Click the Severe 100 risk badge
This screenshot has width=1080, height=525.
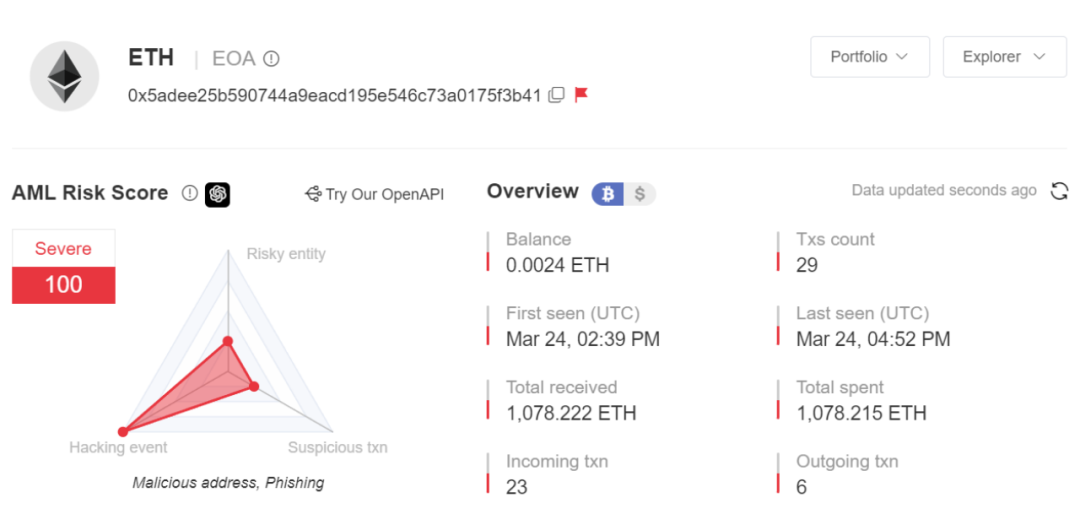(63, 267)
